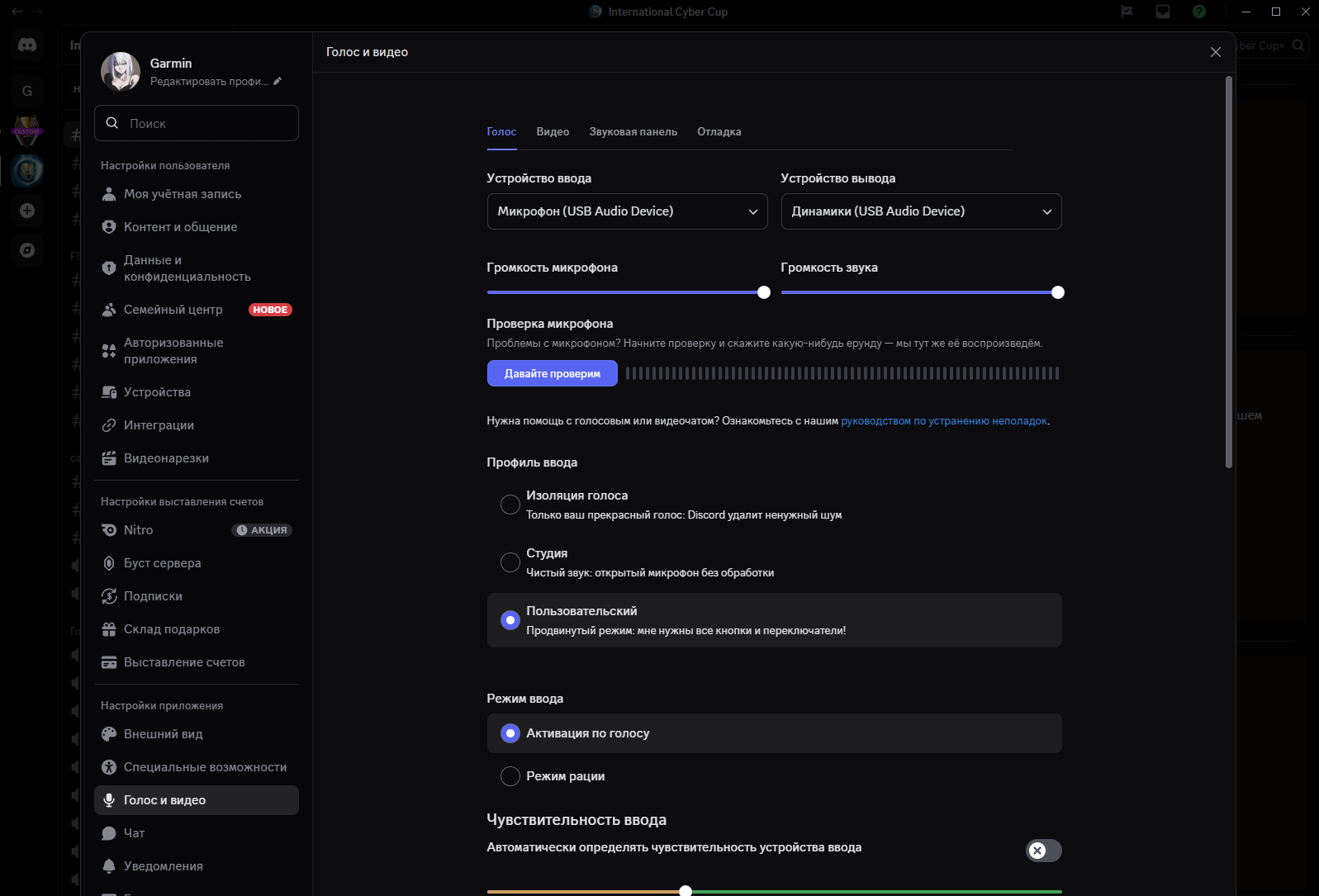Open the inbox icon in the title bar
Screen dimensions: 1319x896
click(1163, 12)
